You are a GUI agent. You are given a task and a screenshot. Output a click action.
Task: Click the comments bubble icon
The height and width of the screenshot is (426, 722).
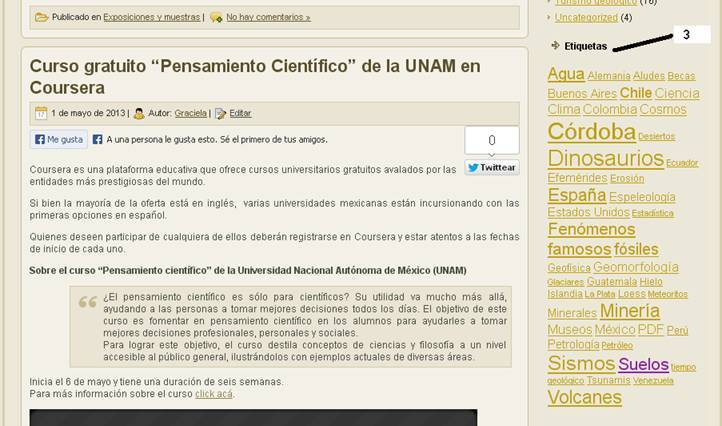coord(215,17)
